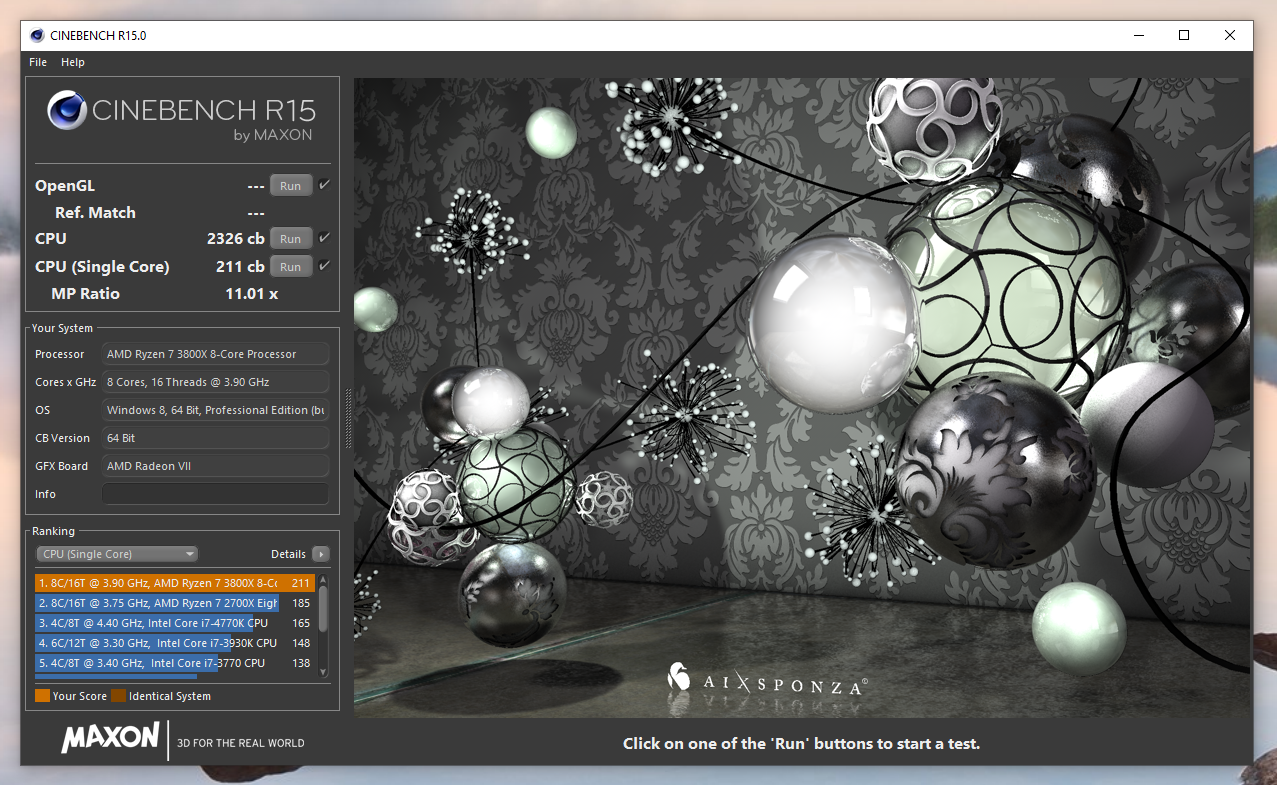Screen dimensions: 1277x785
Task: Run the CPU (Single Core) test
Action: (x=291, y=267)
